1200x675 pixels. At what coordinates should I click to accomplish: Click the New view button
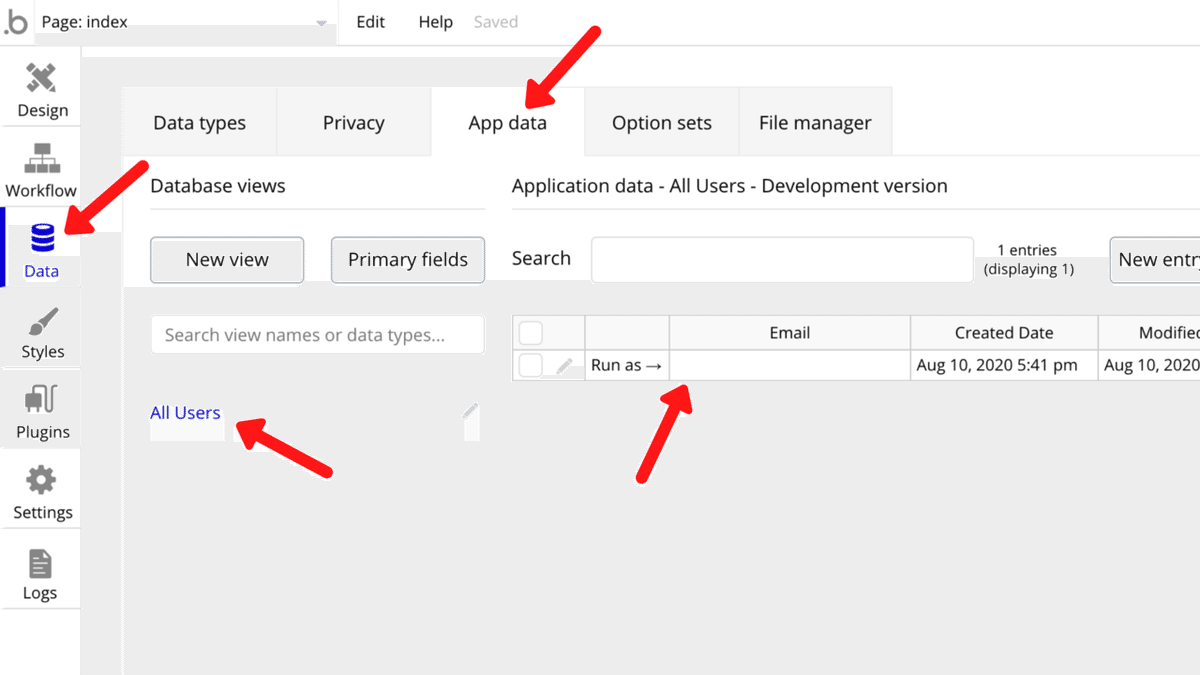(x=227, y=260)
